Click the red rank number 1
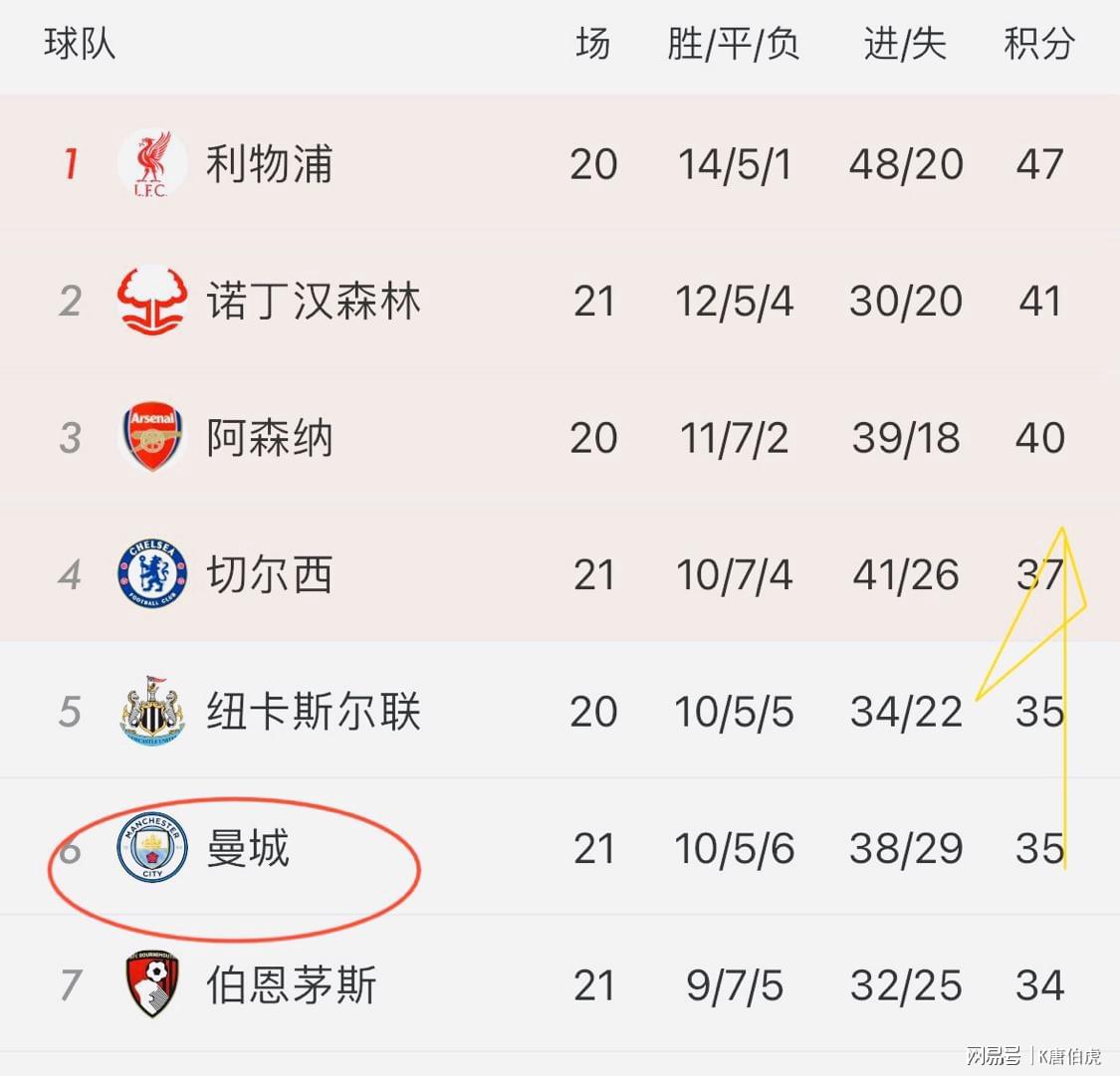Viewport: 1120px width, 1076px height. click(70, 163)
